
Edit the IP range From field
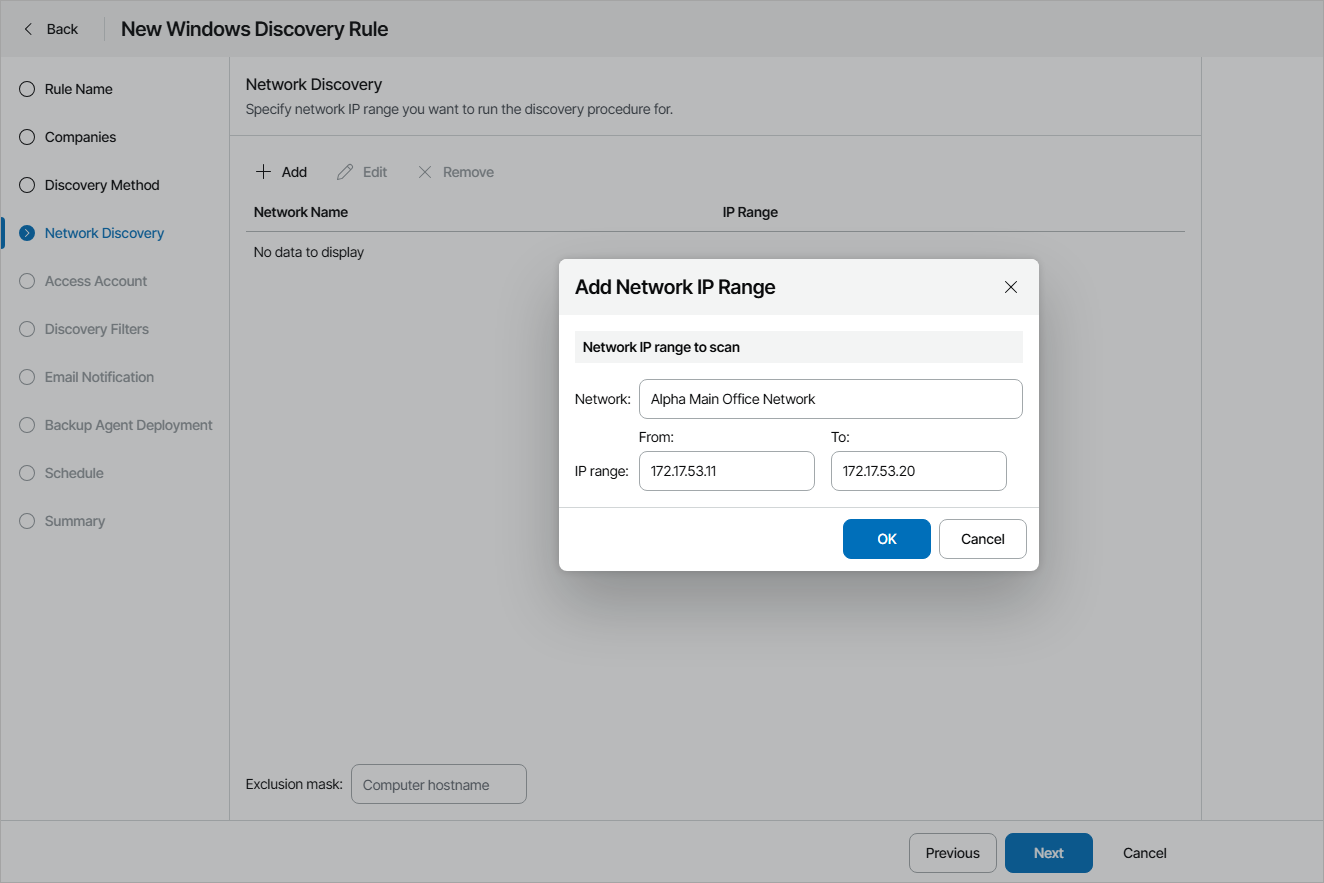coord(726,470)
